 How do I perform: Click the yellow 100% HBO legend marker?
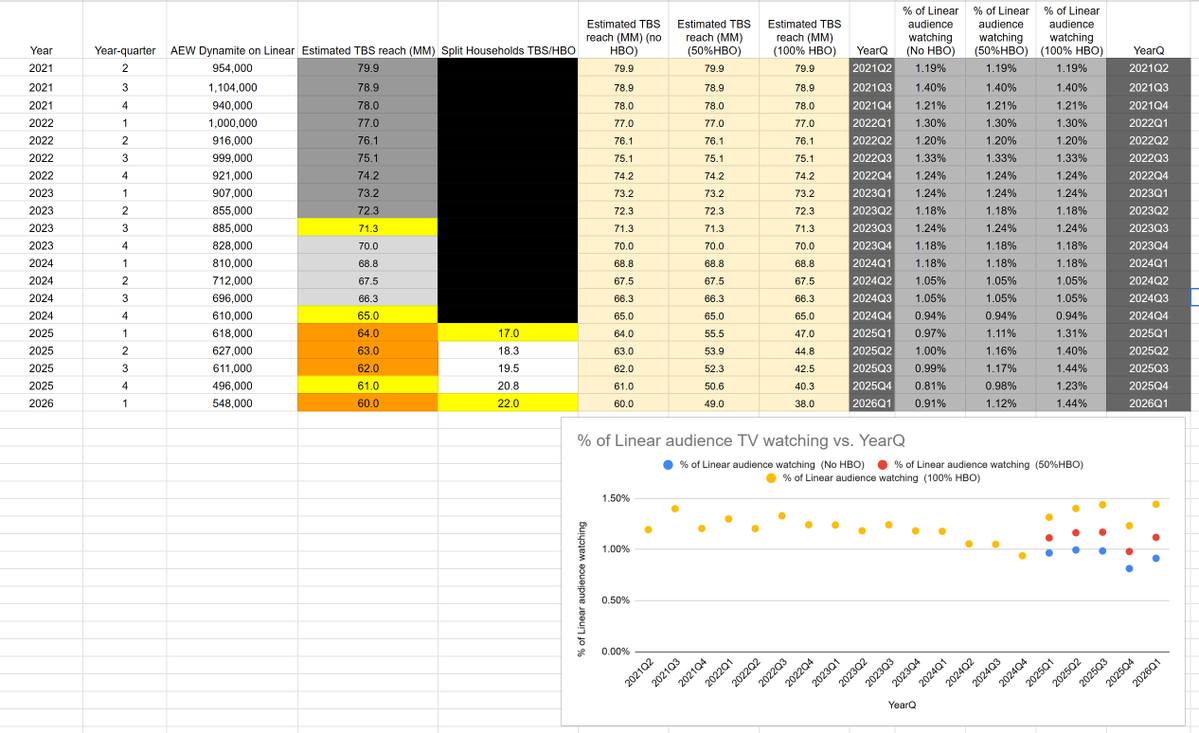[771, 478]
